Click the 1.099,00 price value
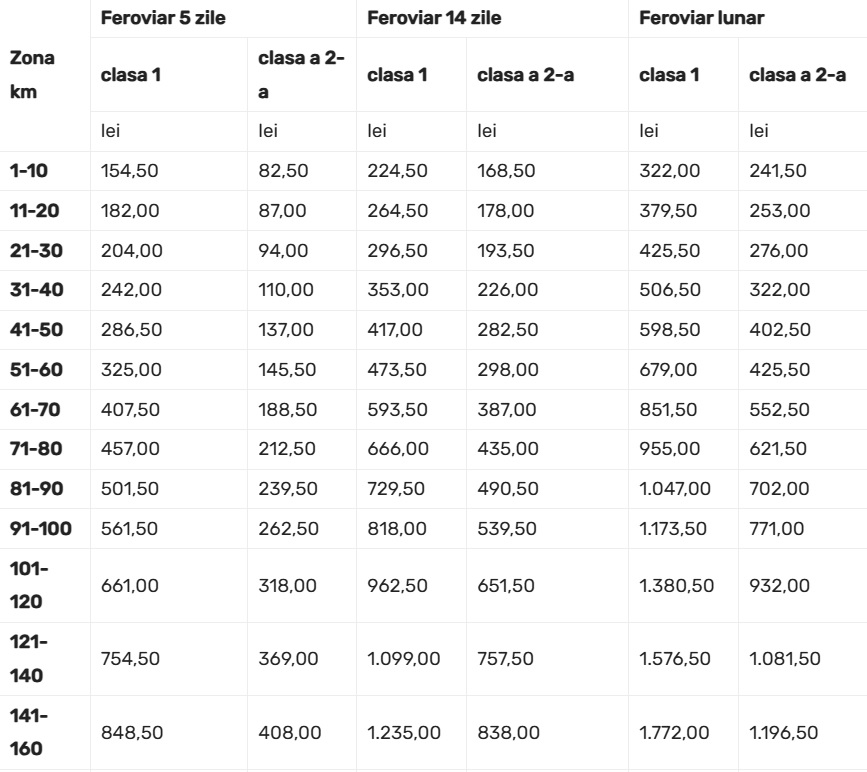The height and width of the screenshot is (772, 867). coord(405,659)
